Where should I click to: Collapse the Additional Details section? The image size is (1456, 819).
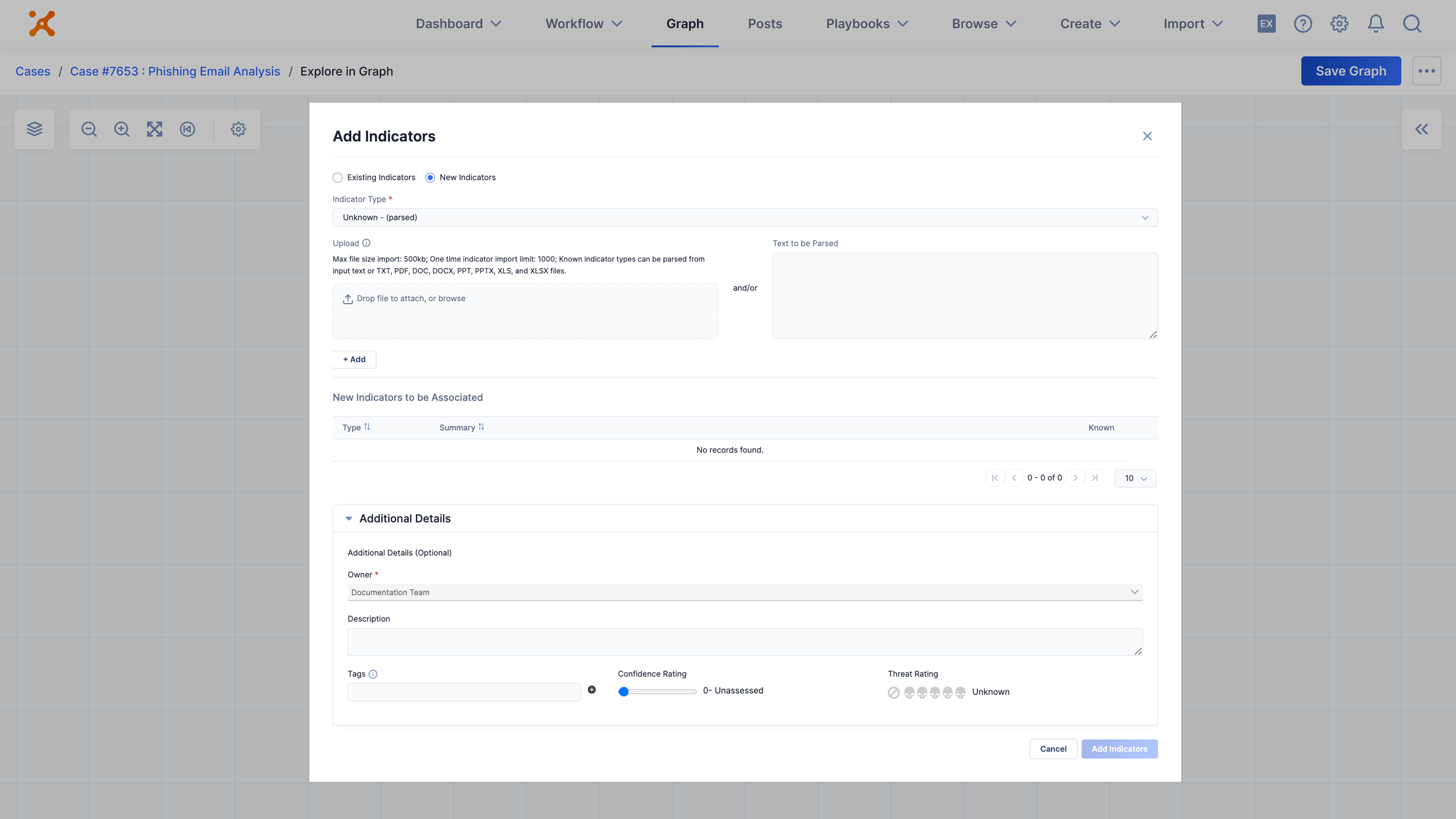click(349, 518)
